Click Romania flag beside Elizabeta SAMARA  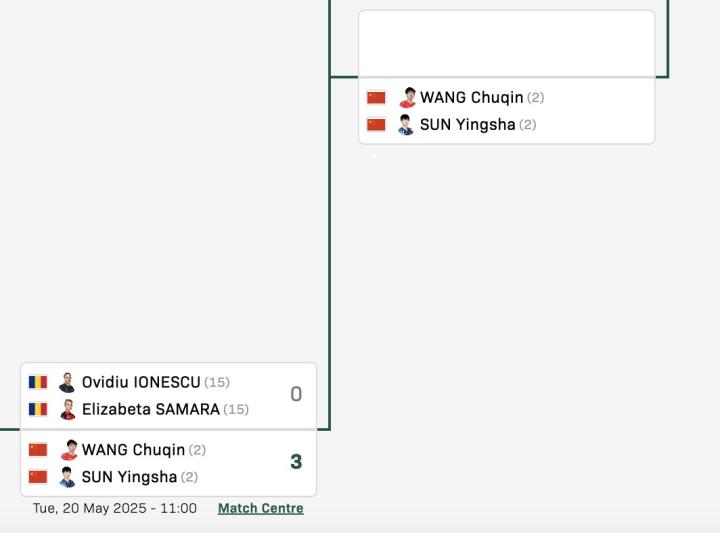pos(38,409)
